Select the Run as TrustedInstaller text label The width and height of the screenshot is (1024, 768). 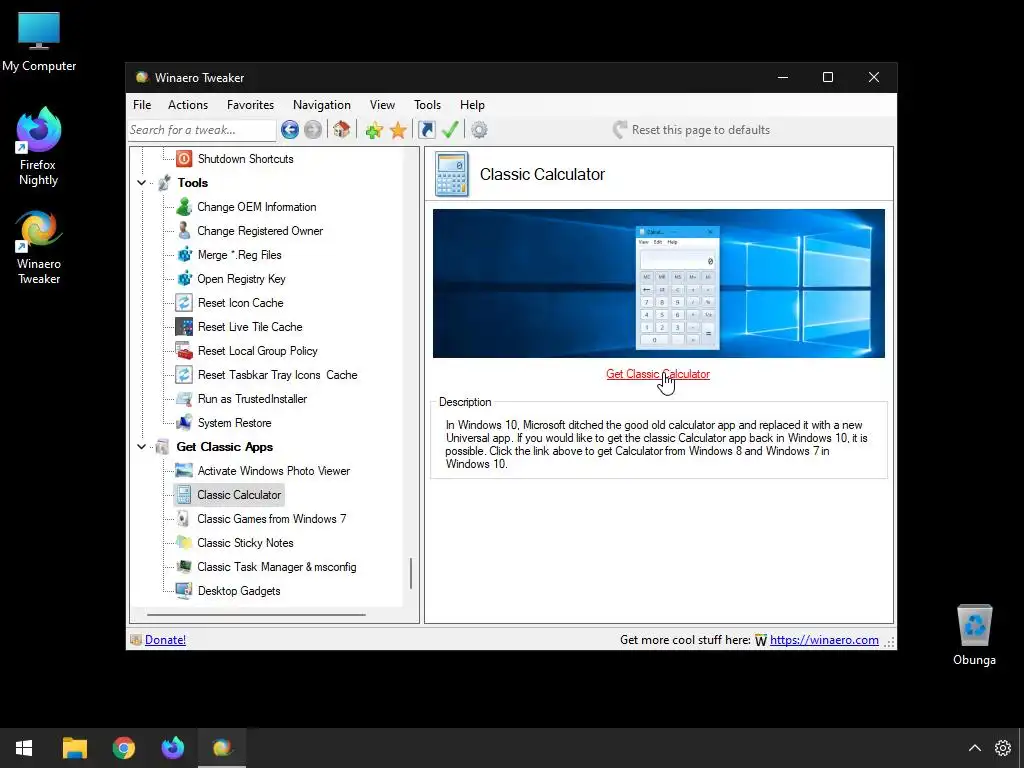click(252, 399)
